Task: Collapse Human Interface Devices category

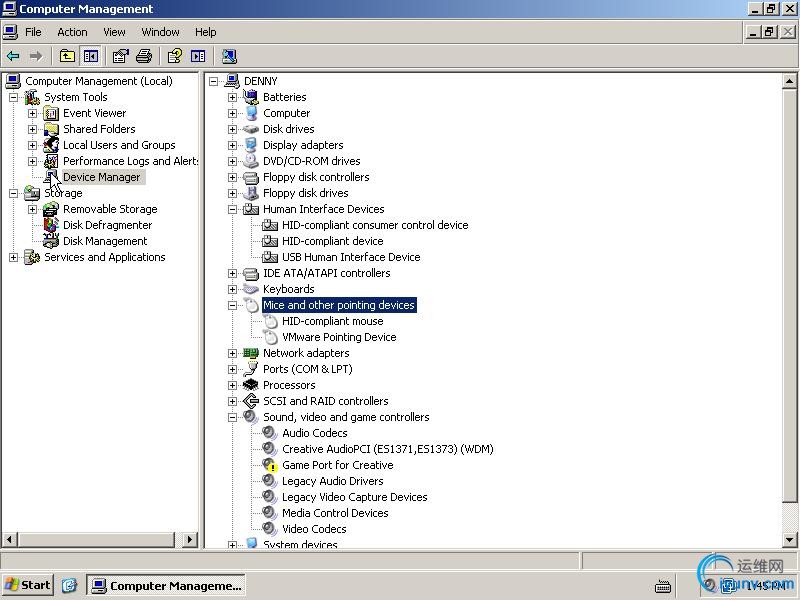Action: (x=233, y=209)
